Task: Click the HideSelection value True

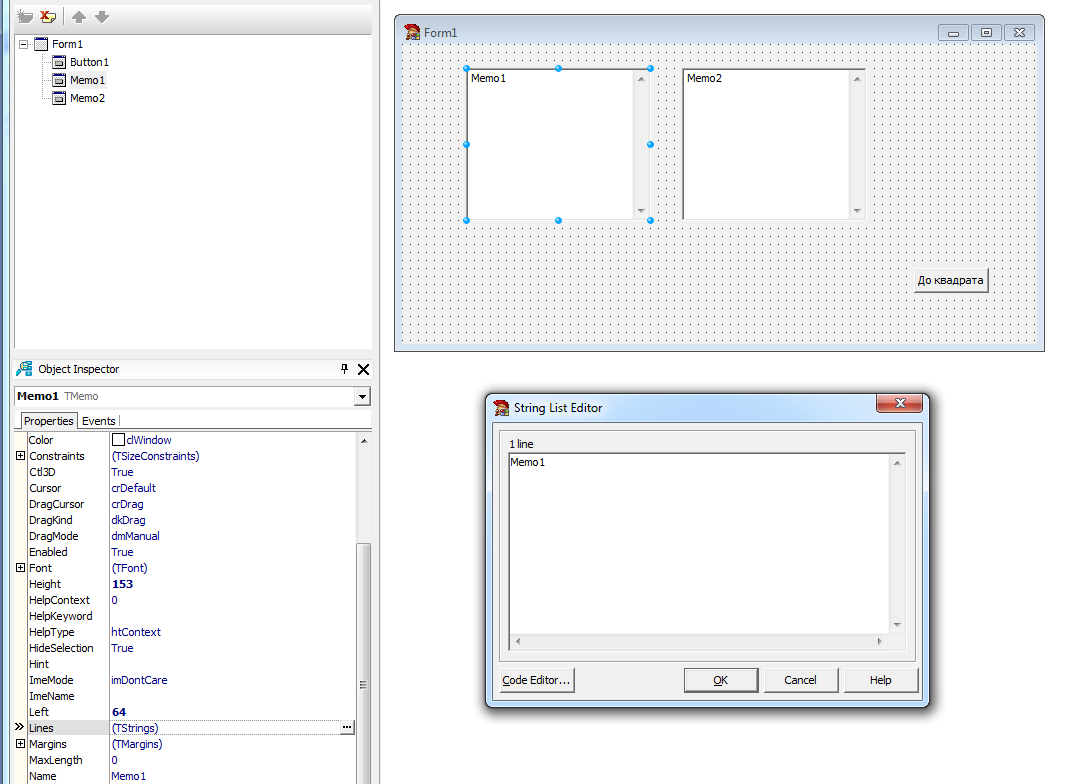Action: click(x=122, y=648)
